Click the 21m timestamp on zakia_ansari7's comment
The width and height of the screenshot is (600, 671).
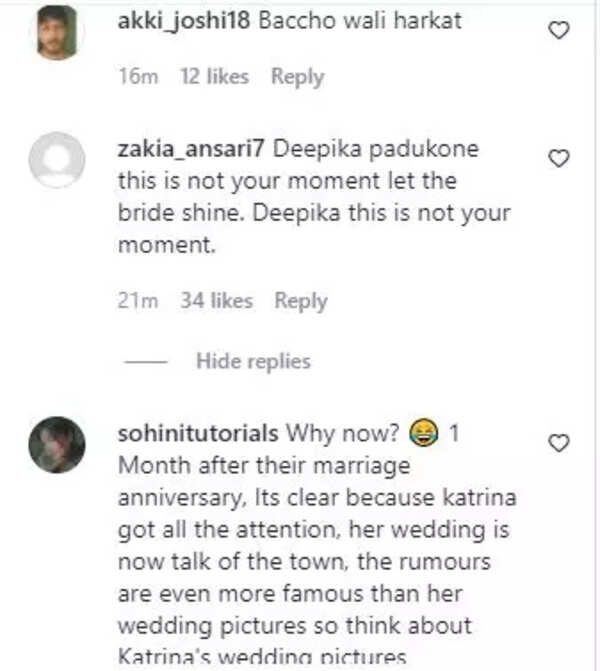pyautogui.click(x=139, y=300)
